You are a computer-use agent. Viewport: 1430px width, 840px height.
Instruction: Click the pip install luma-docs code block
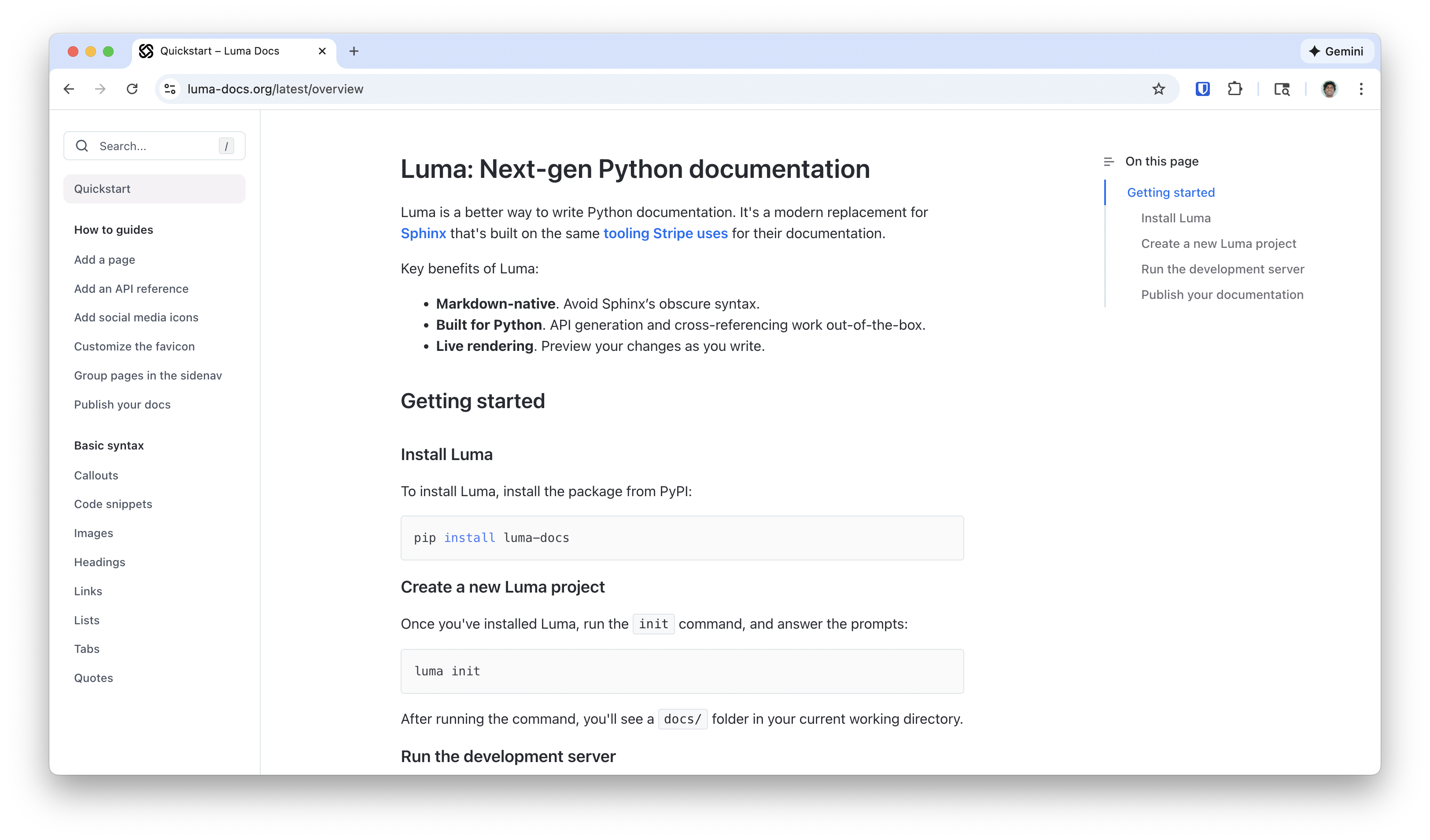click(682, 538)
